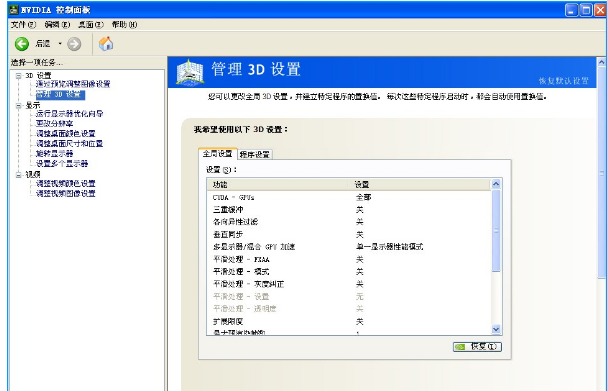Select the 三重缓冲 setting row
The height and width of the screenshot is (391, 607).
[349, 210]
